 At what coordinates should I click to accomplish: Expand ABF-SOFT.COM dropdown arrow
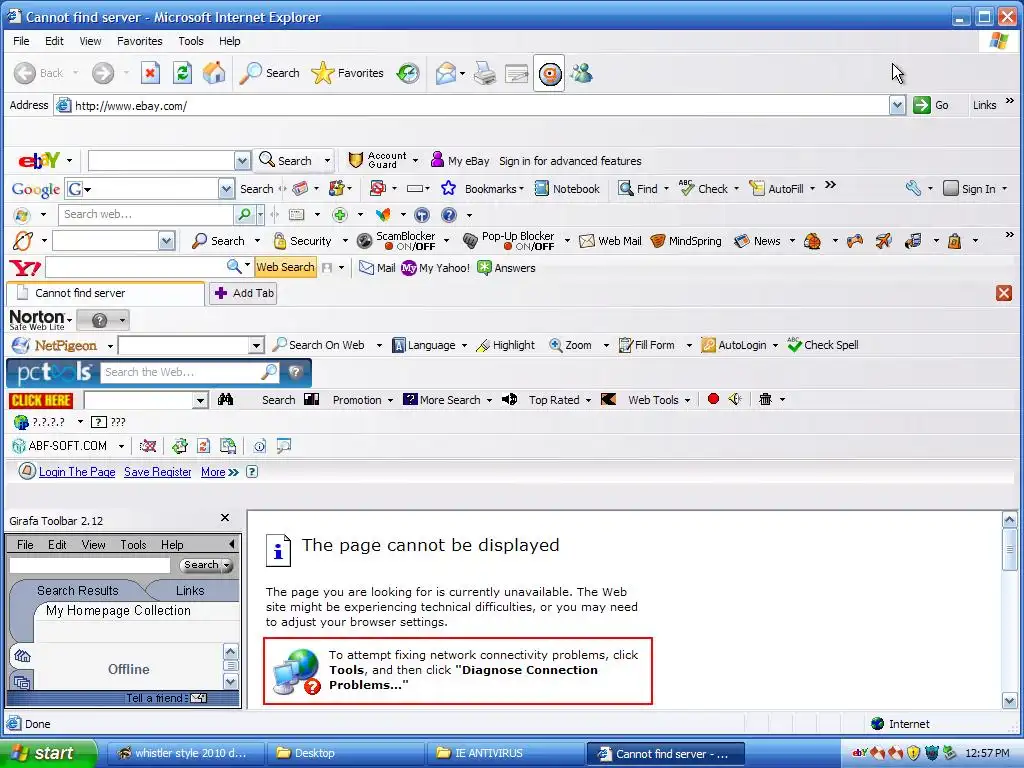121,447
